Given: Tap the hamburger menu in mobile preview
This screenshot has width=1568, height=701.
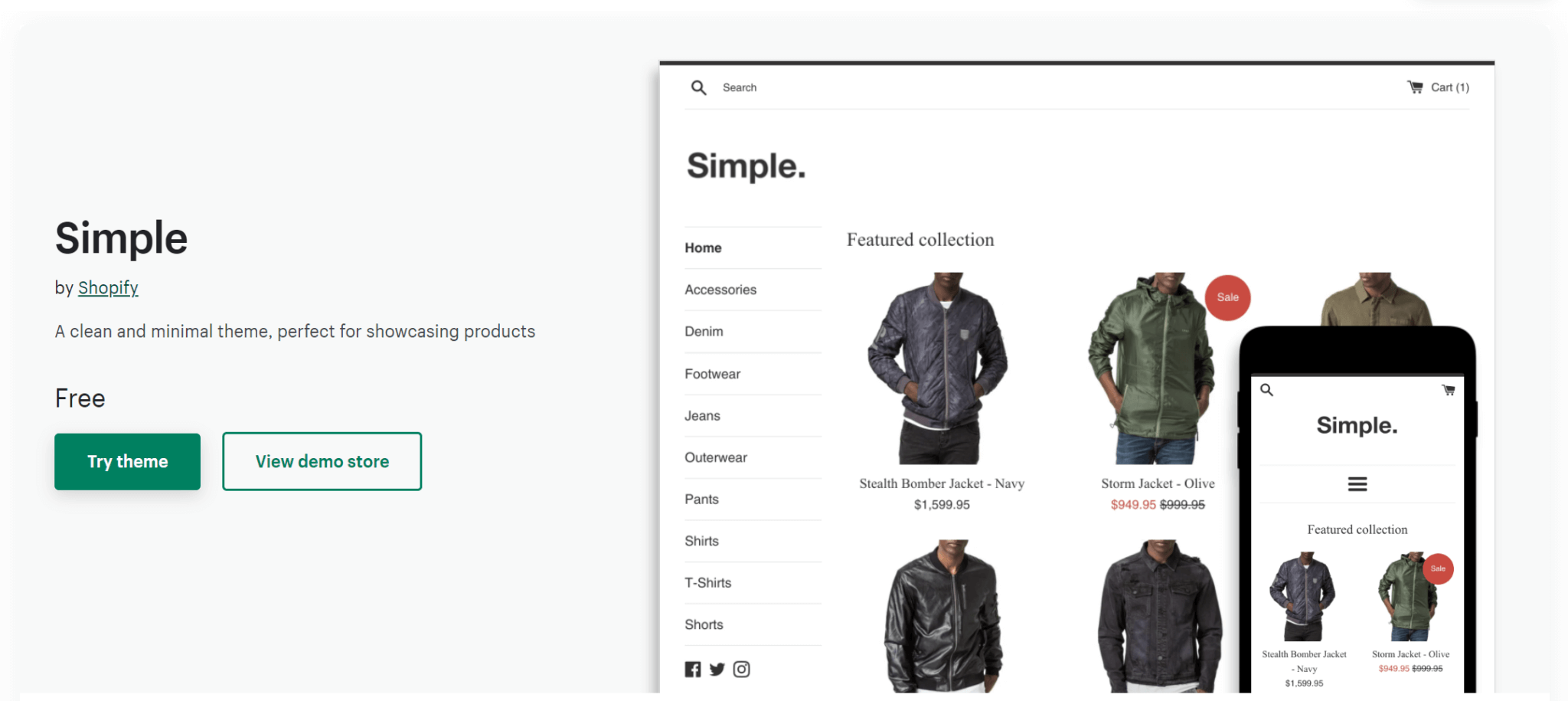Looking at the screenshot, I should coord(1357,484).
